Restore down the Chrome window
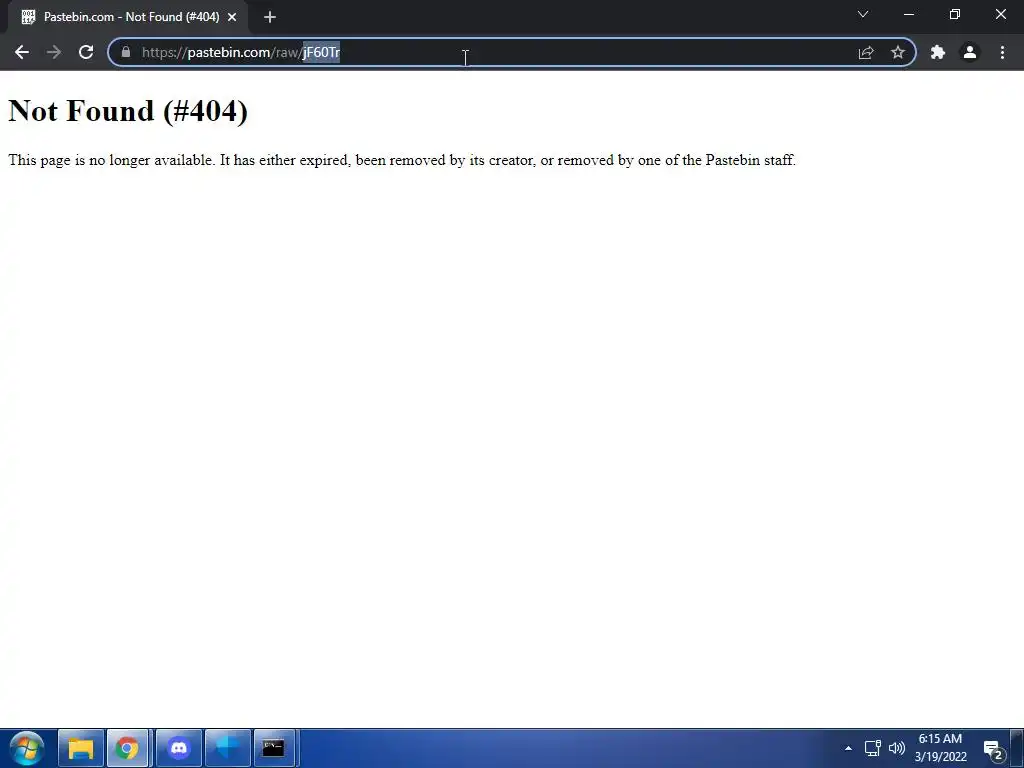This screenshot has width=1024, height=768. [x=955, y=14]
